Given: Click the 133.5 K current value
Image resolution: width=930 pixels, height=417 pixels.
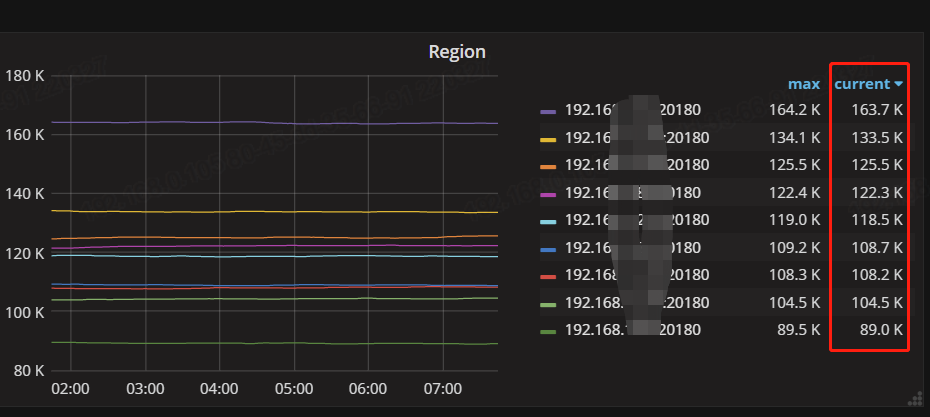Looking at the screenshot, I should [x=877, y=138].
